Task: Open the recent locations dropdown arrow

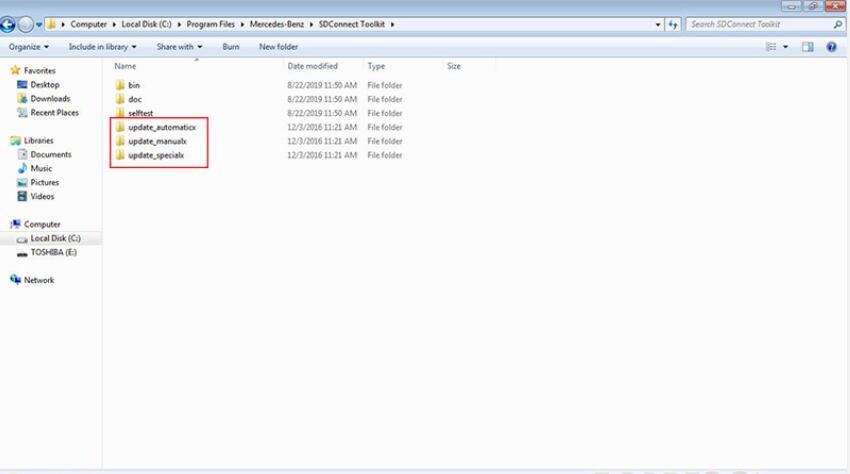Action: click(39, 25)
